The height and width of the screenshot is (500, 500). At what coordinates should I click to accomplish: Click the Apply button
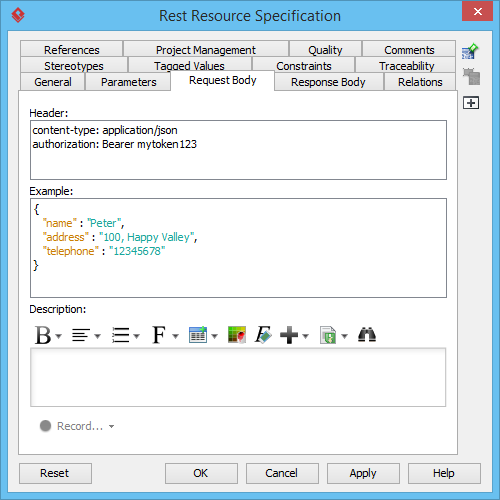click(363, 473)
